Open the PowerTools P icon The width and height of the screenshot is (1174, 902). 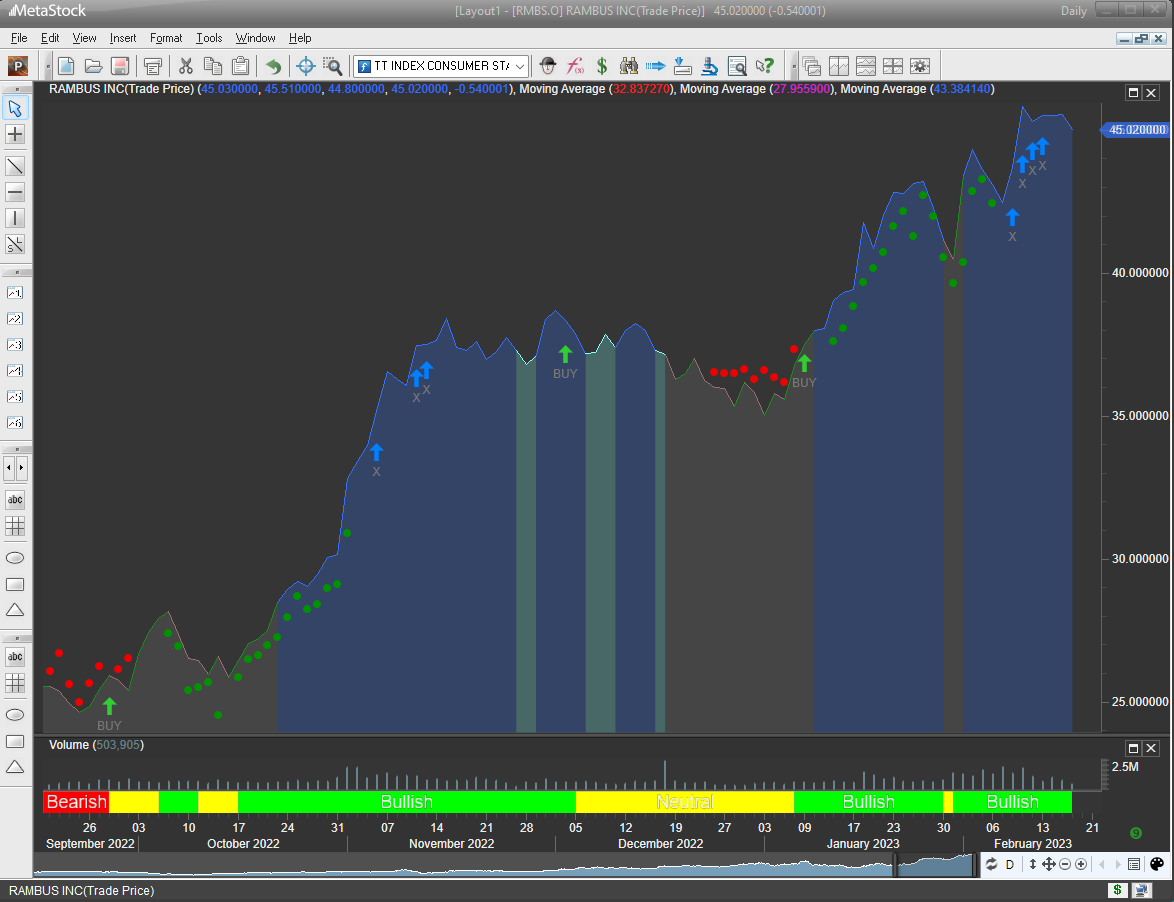[x=17, y=66]
